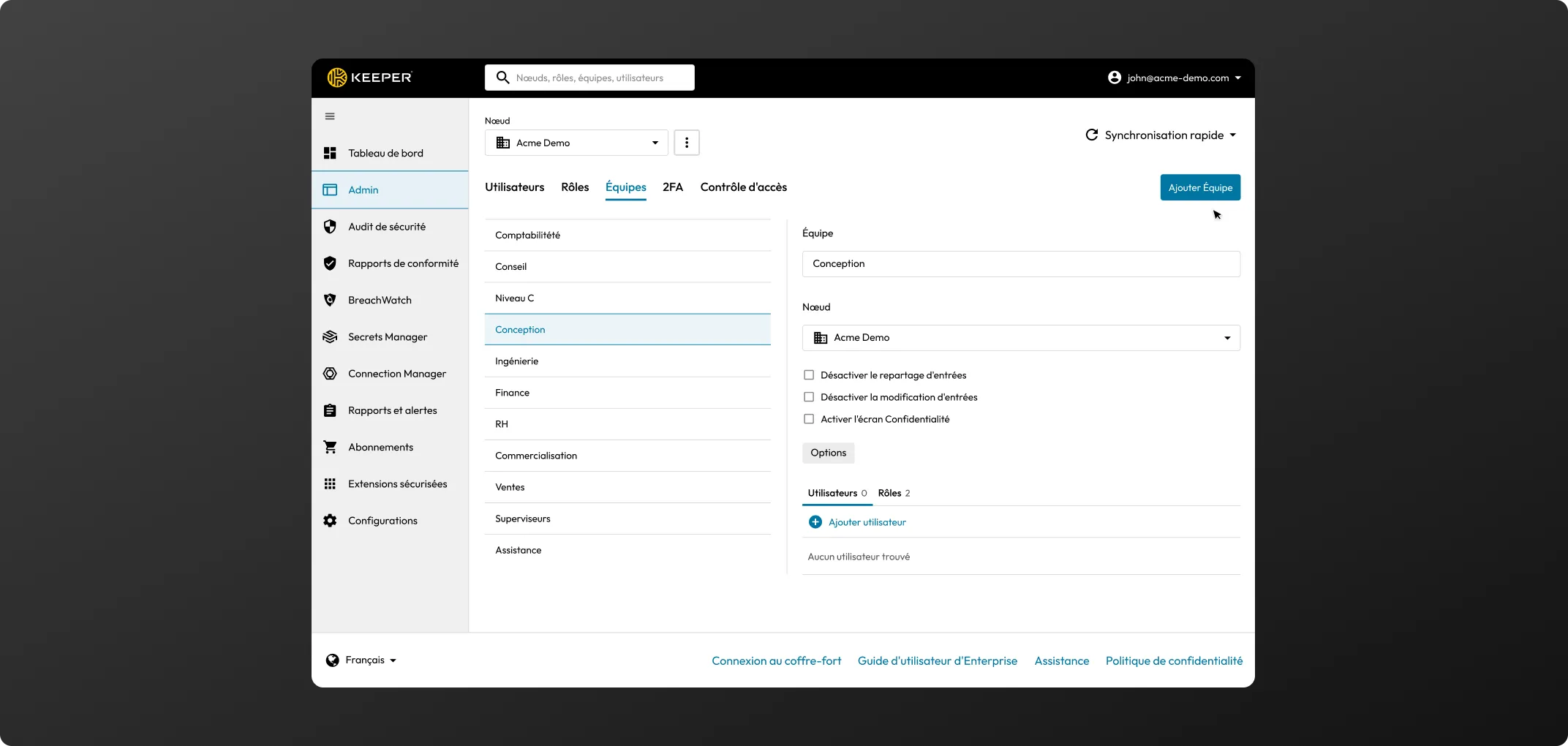
Task: Click the BreachWatch icon
Action: pyautogui.click(x=330, y=300)
